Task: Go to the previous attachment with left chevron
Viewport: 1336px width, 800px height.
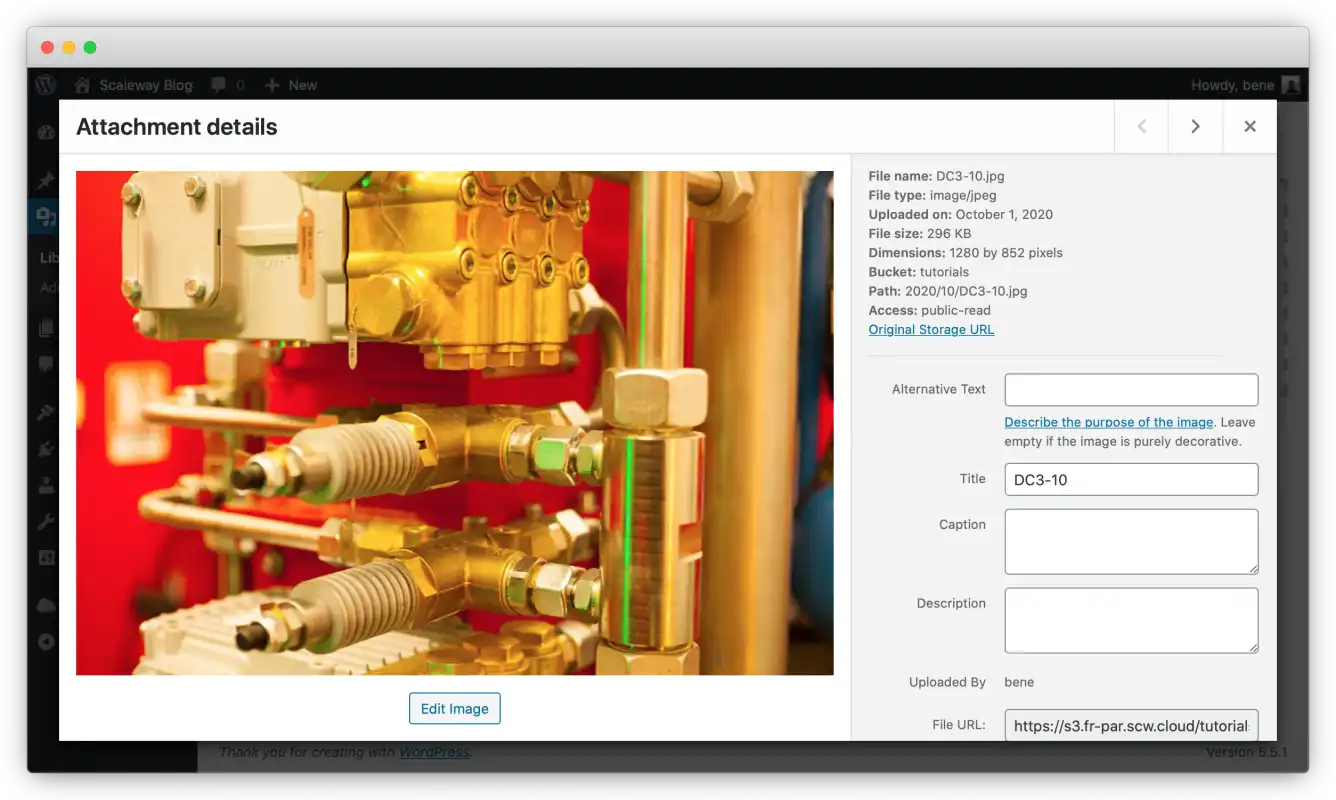Action: [1142, 126]
